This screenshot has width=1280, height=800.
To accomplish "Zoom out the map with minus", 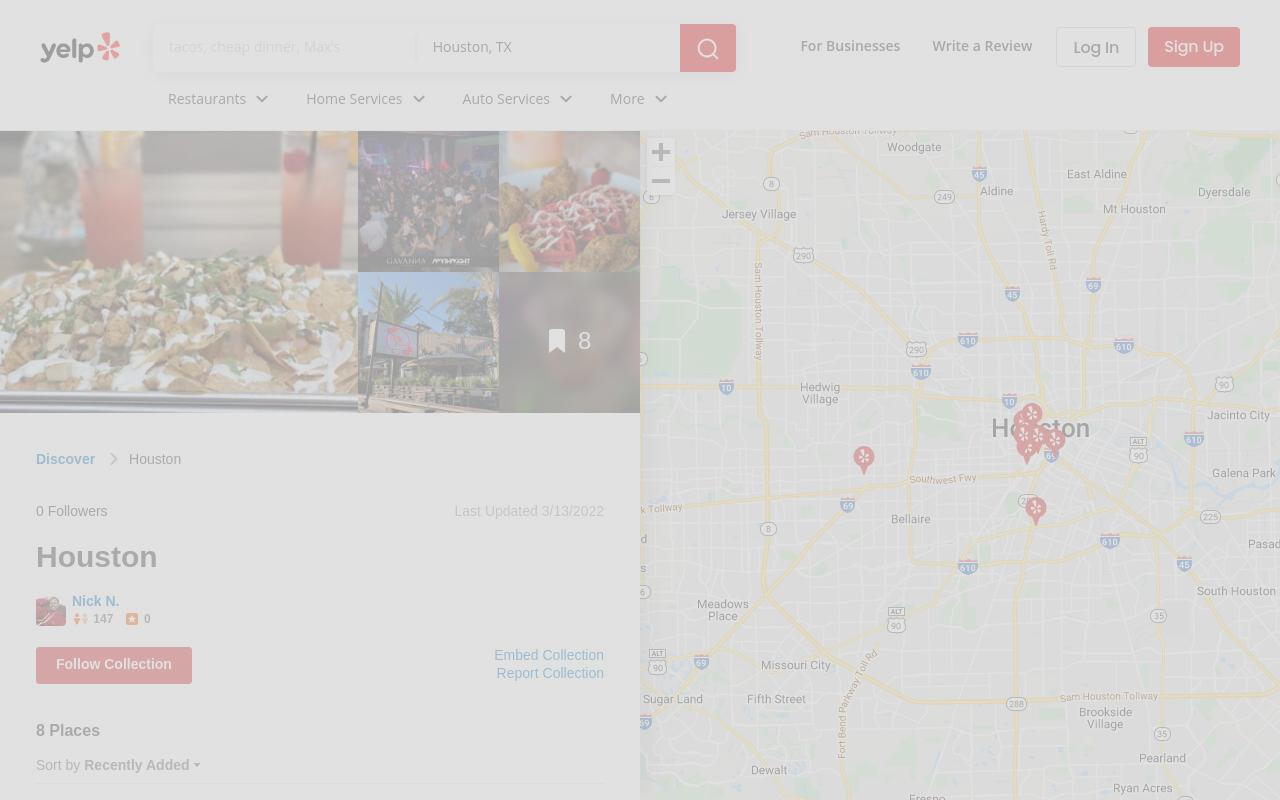I will click(x=661, y=181).
